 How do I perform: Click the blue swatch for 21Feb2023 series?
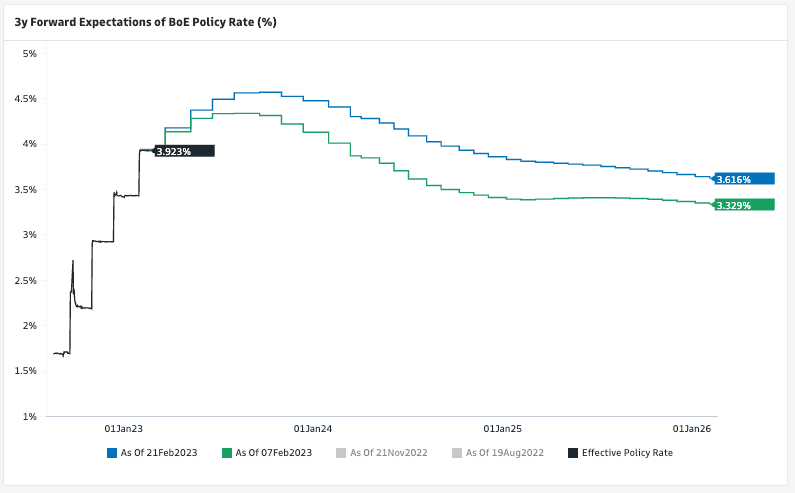112,453
